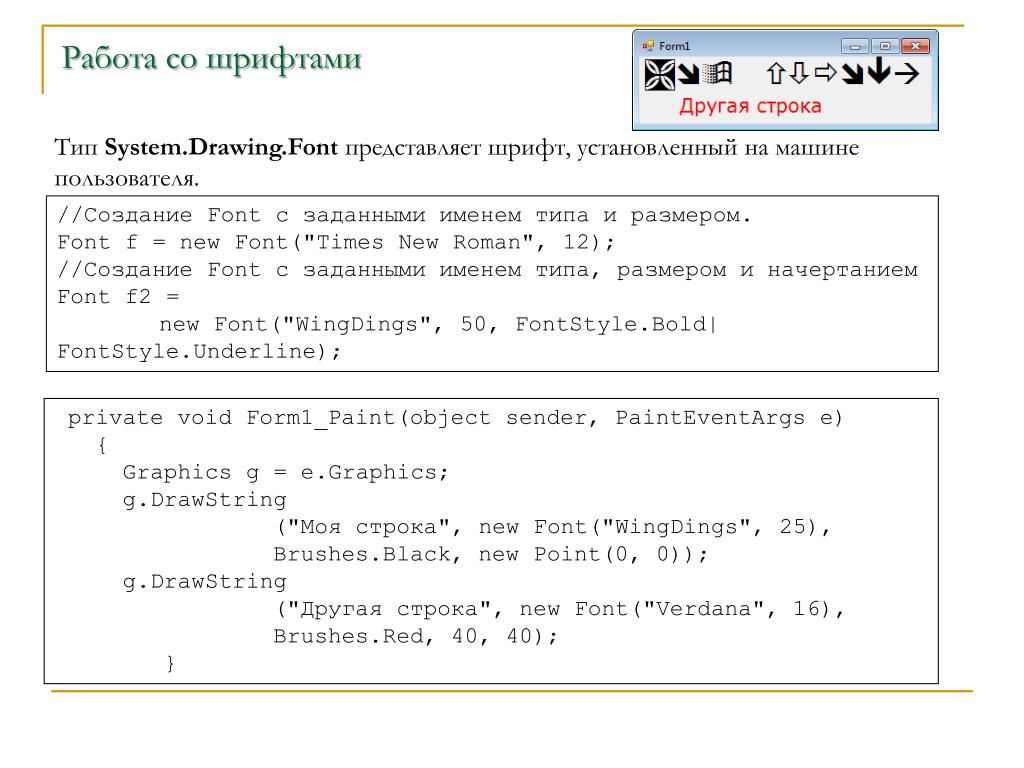Image resolution: width=1024 pixels, height=768 pixels.
Task: Click the Form1 window app icon
Action: 648,46
